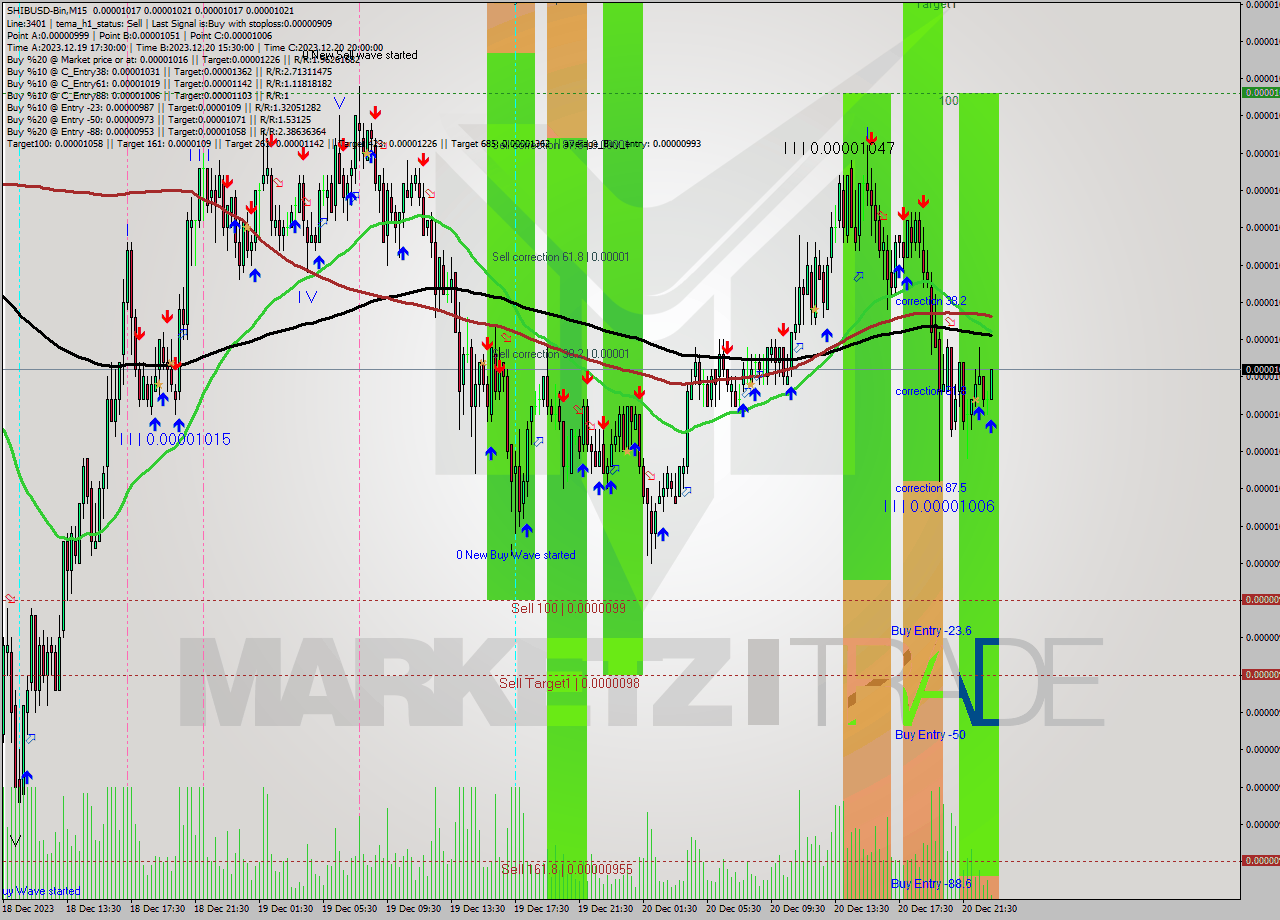Image resolution: width=1280 pixels, height=920 pixels.
Task: Select the '20 Dec 01:30' time axis label
Action: [671, 909]
